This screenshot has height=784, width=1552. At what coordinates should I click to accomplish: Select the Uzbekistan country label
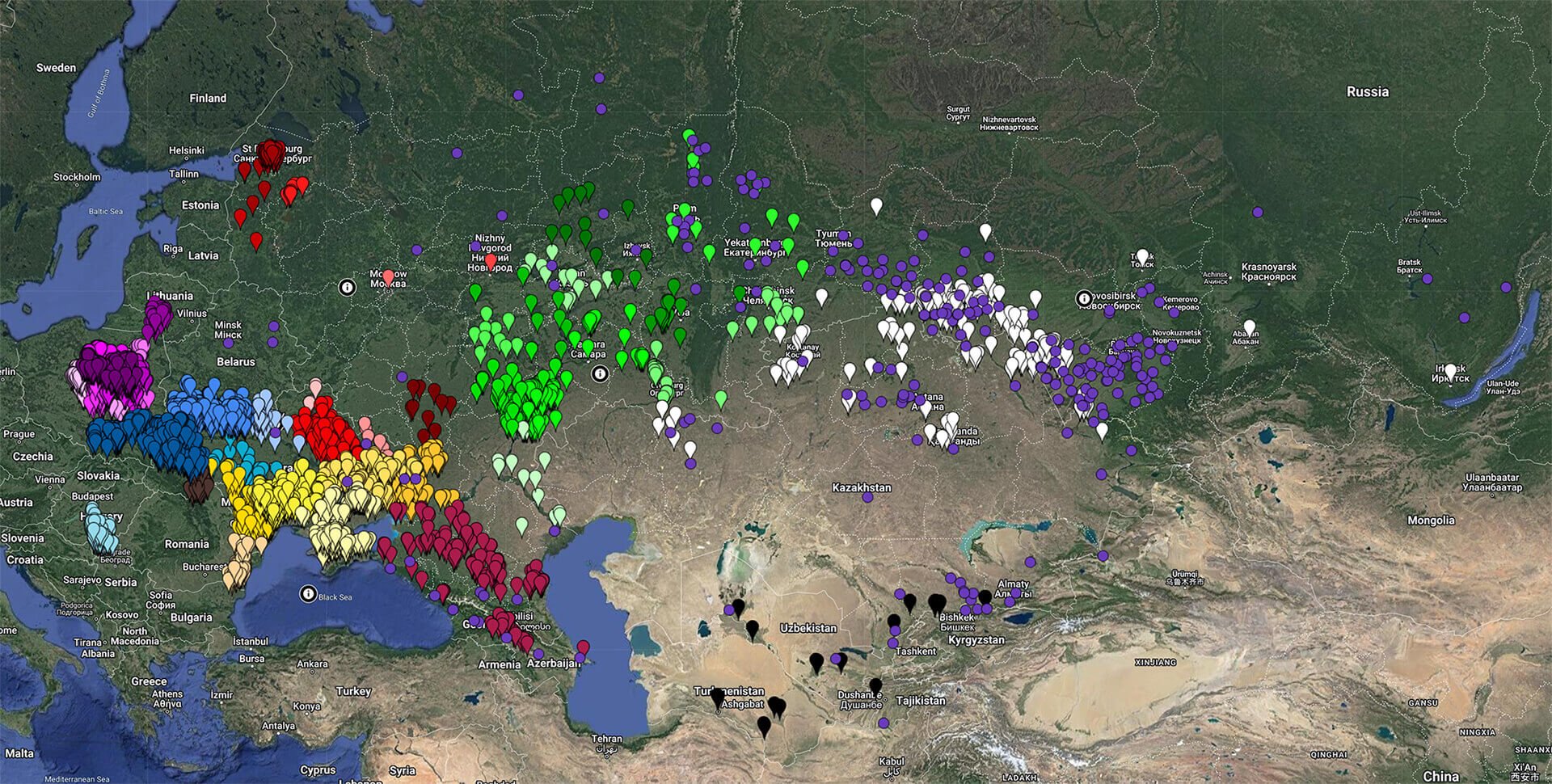click(x=808, y=628)
